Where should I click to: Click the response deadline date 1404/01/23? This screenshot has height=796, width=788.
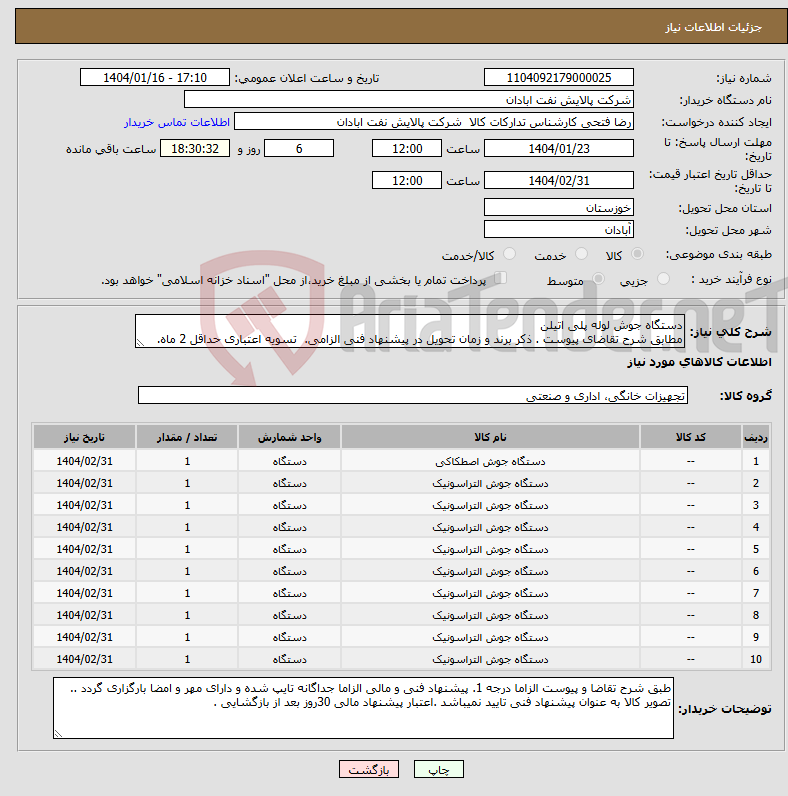[559, 148]
